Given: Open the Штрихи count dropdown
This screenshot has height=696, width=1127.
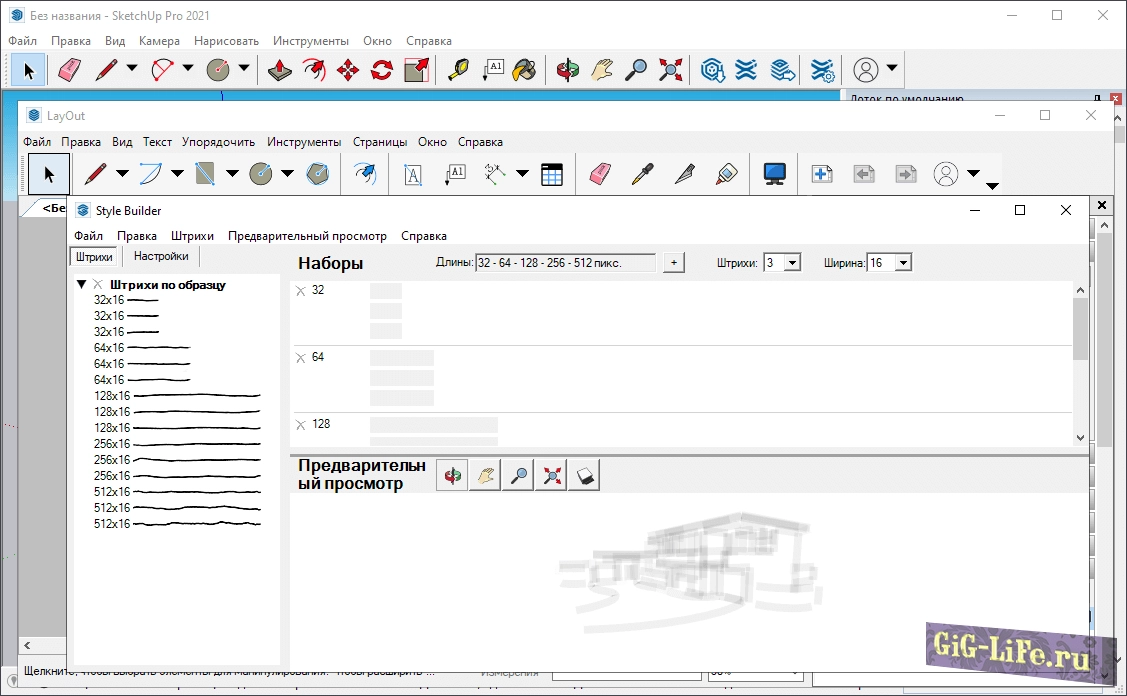Looking at the screenshot, I should [792, 263].
